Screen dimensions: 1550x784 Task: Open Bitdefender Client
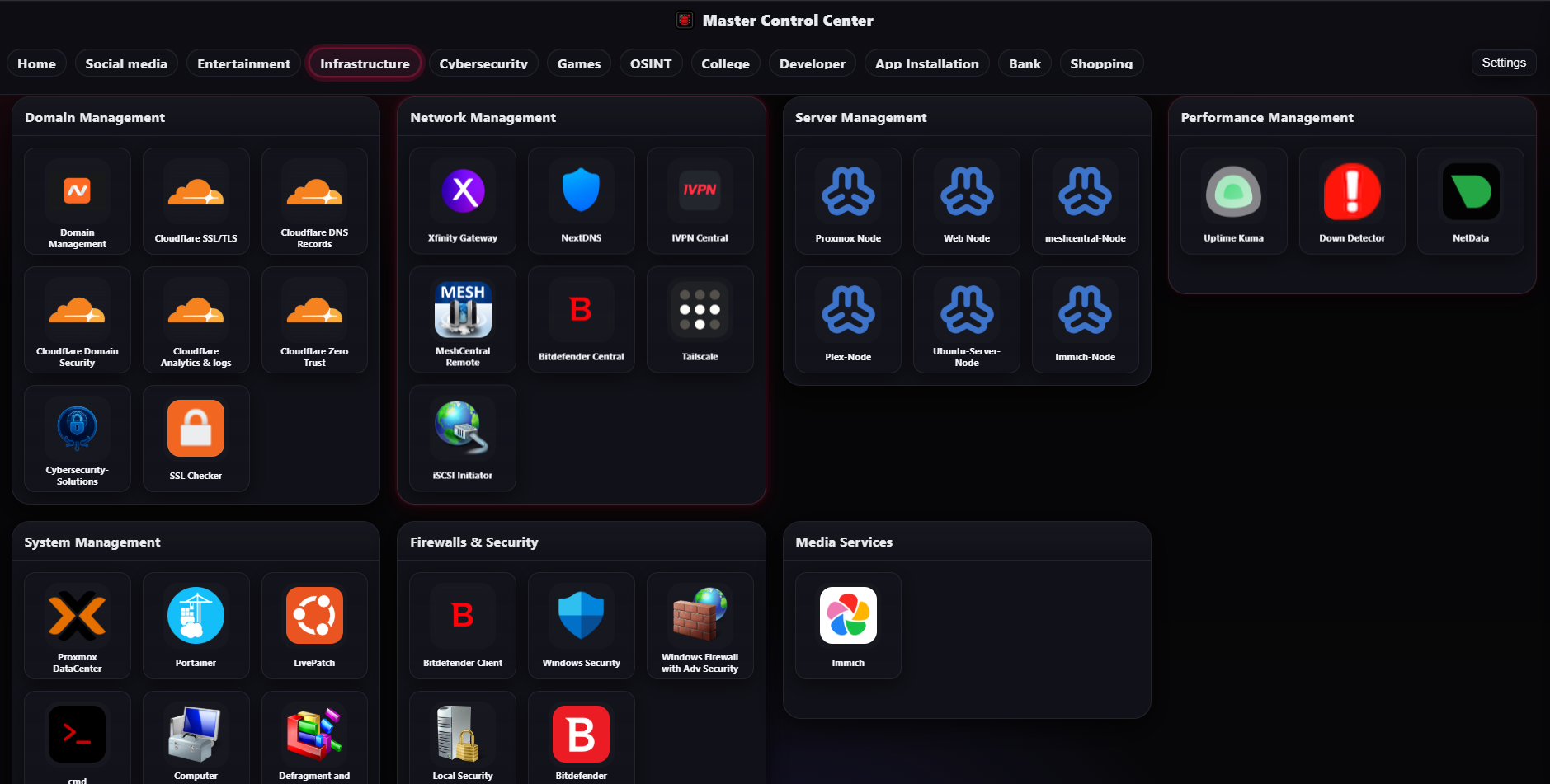[463, 626]
